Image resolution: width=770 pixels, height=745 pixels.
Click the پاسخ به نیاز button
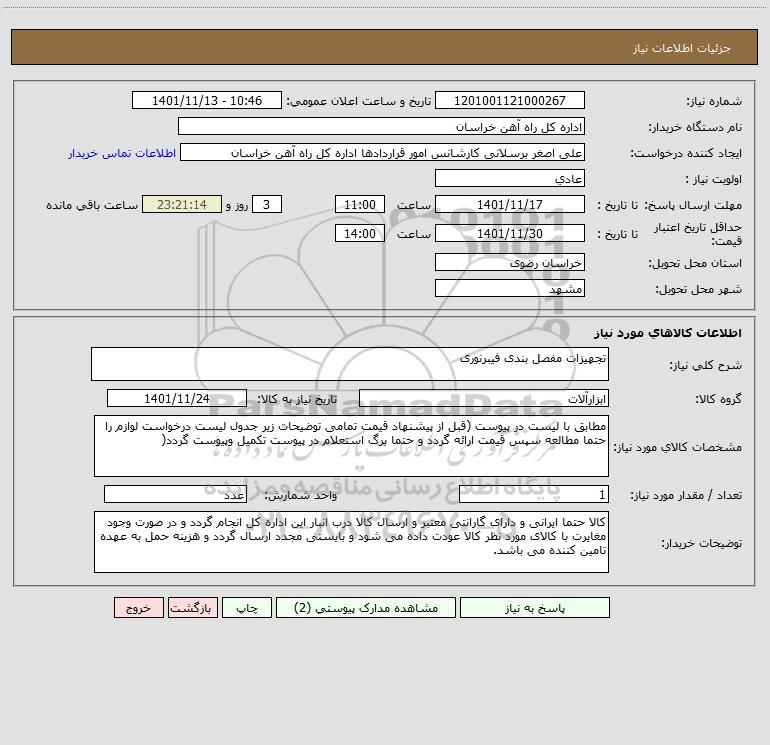coord(534,607)
